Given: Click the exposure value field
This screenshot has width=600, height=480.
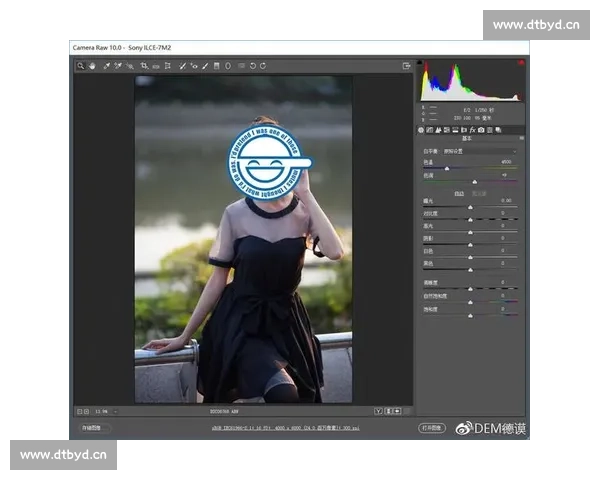Looking at the screenshot, I should [507, 201].
